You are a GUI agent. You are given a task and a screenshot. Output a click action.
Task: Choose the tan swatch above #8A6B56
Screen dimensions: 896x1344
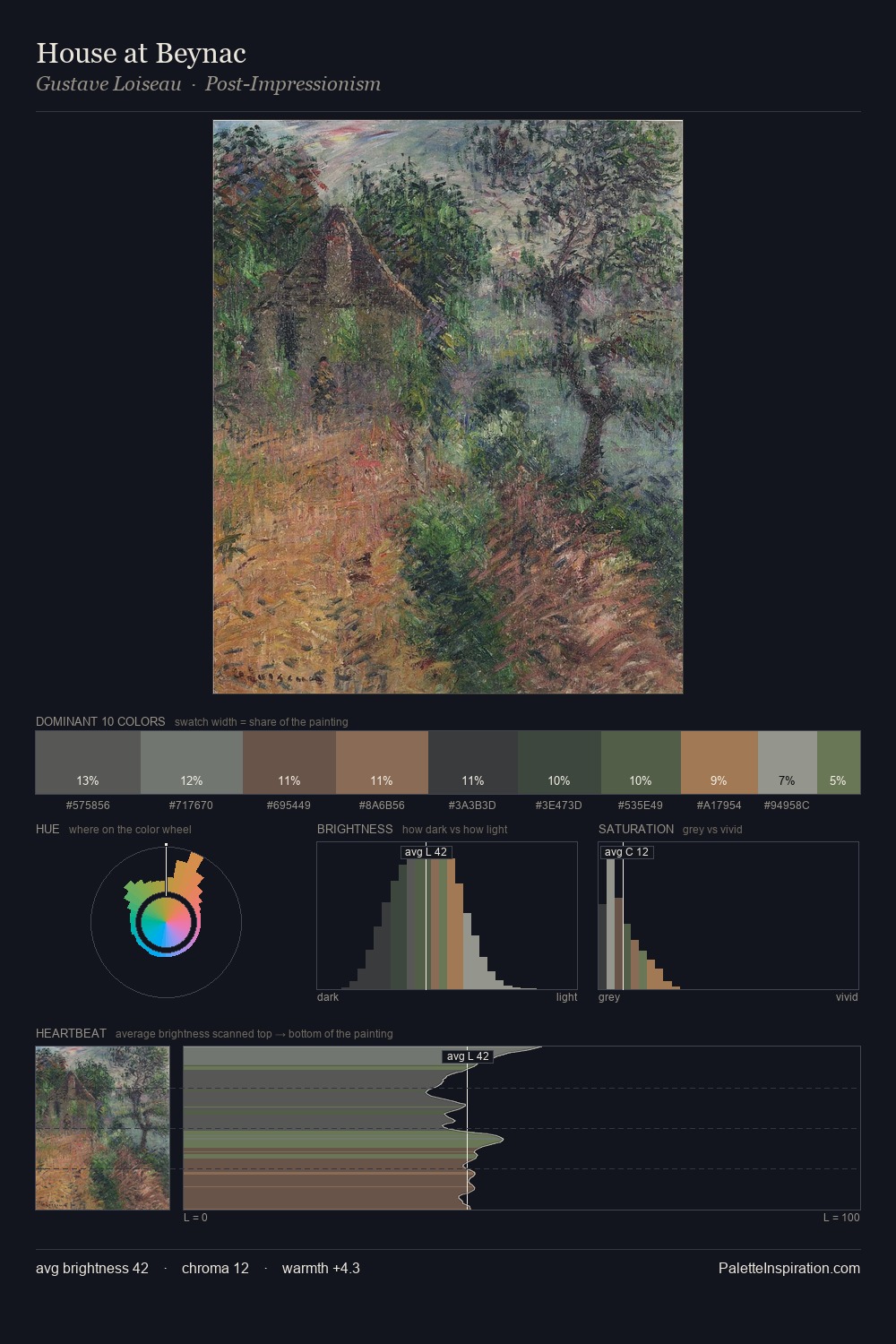382,762
